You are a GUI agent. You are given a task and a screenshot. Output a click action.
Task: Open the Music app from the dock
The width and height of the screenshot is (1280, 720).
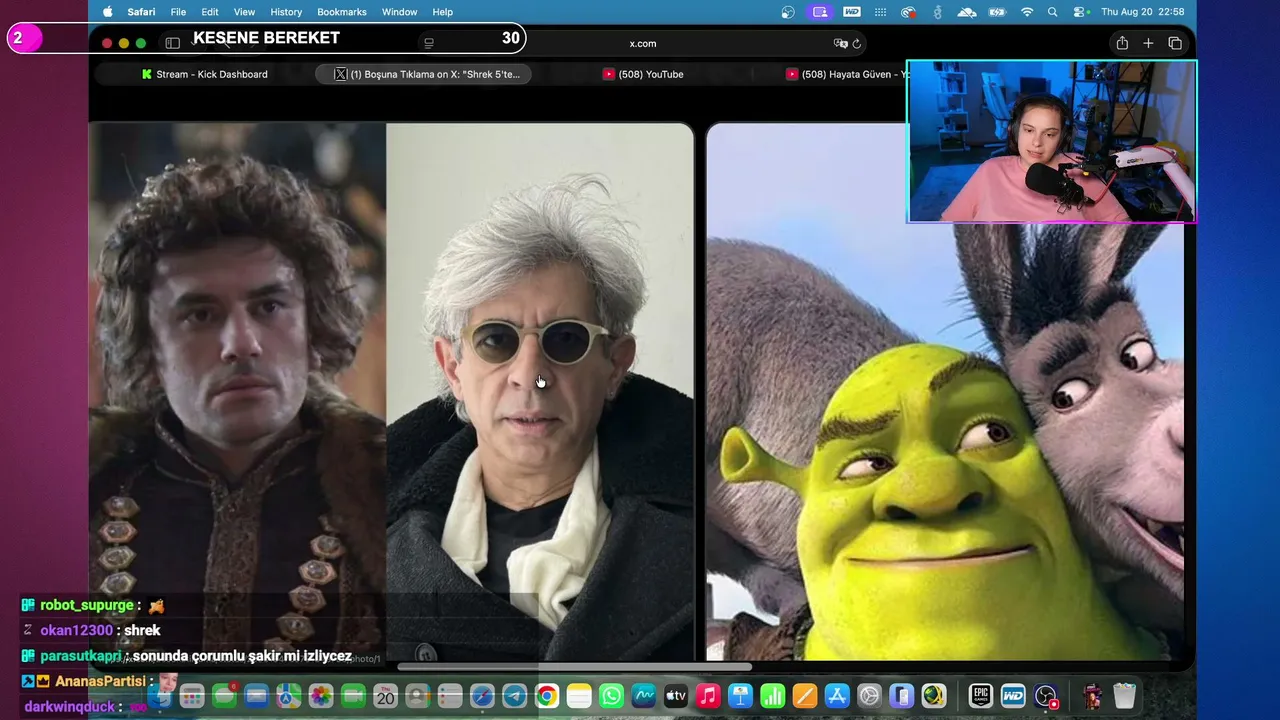point(708,696)
